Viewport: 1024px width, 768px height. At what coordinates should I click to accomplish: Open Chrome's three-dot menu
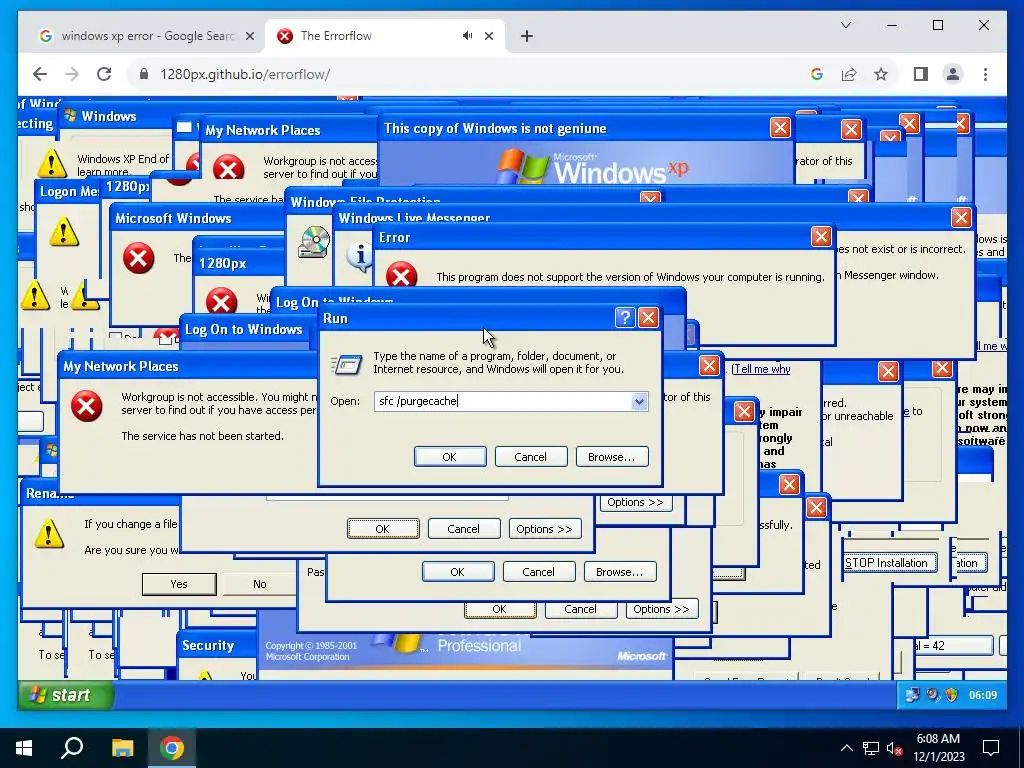(x=985, y=74)
